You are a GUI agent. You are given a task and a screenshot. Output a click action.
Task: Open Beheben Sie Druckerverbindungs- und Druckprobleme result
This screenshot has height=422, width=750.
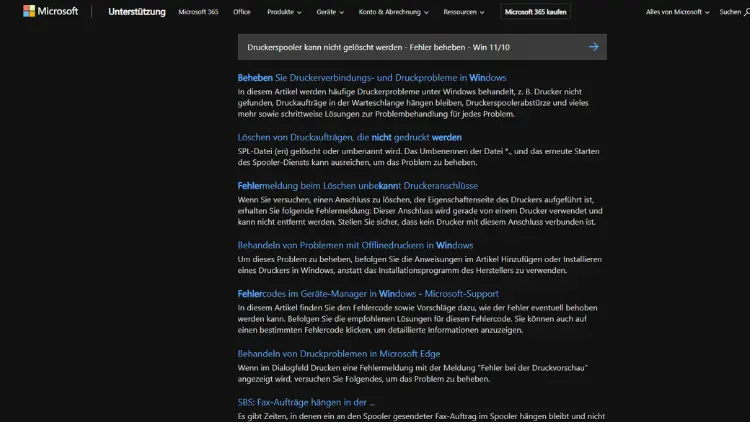coord(372,78)
